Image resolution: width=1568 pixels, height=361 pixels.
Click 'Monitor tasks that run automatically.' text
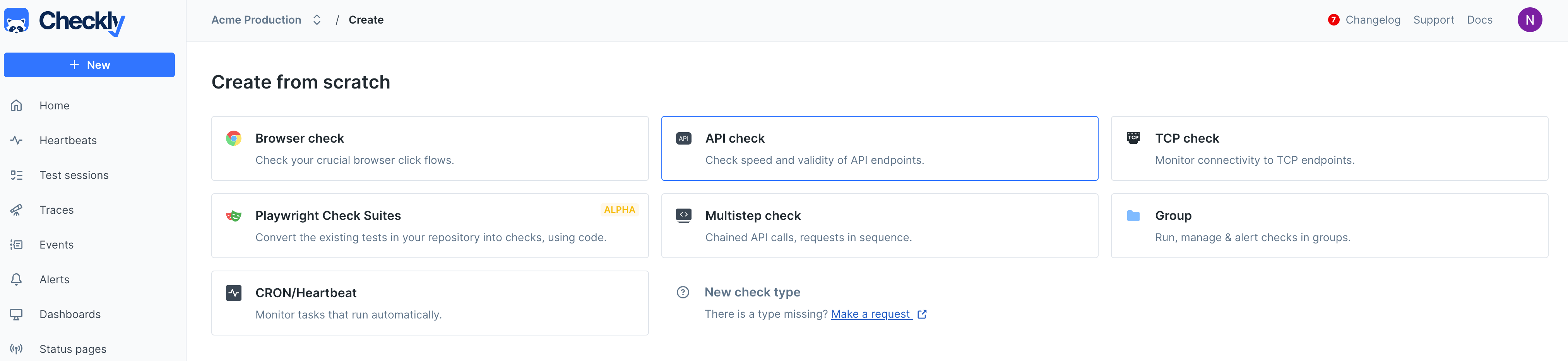coord(349,315)
